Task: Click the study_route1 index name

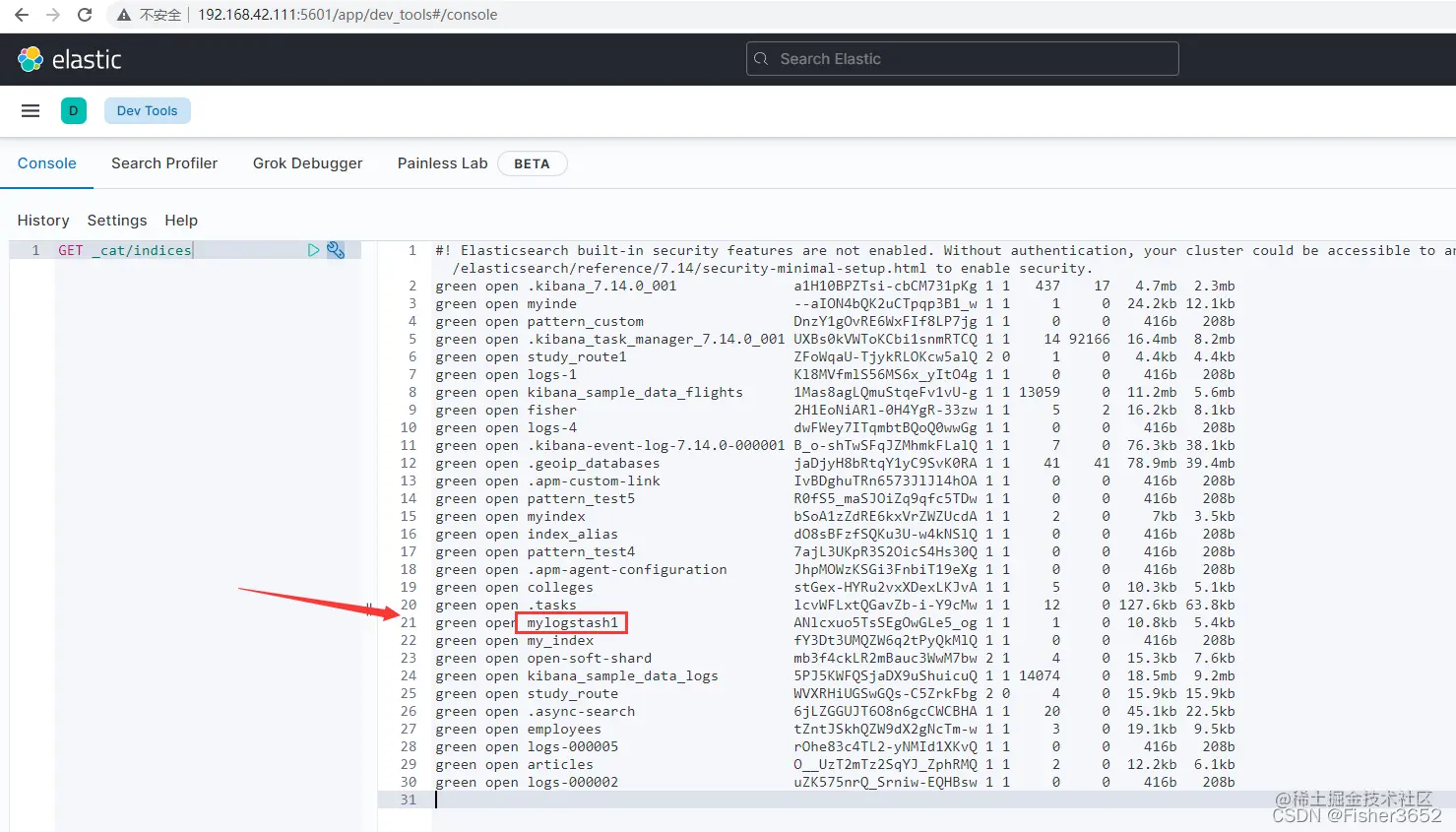Action: point(577,356)
